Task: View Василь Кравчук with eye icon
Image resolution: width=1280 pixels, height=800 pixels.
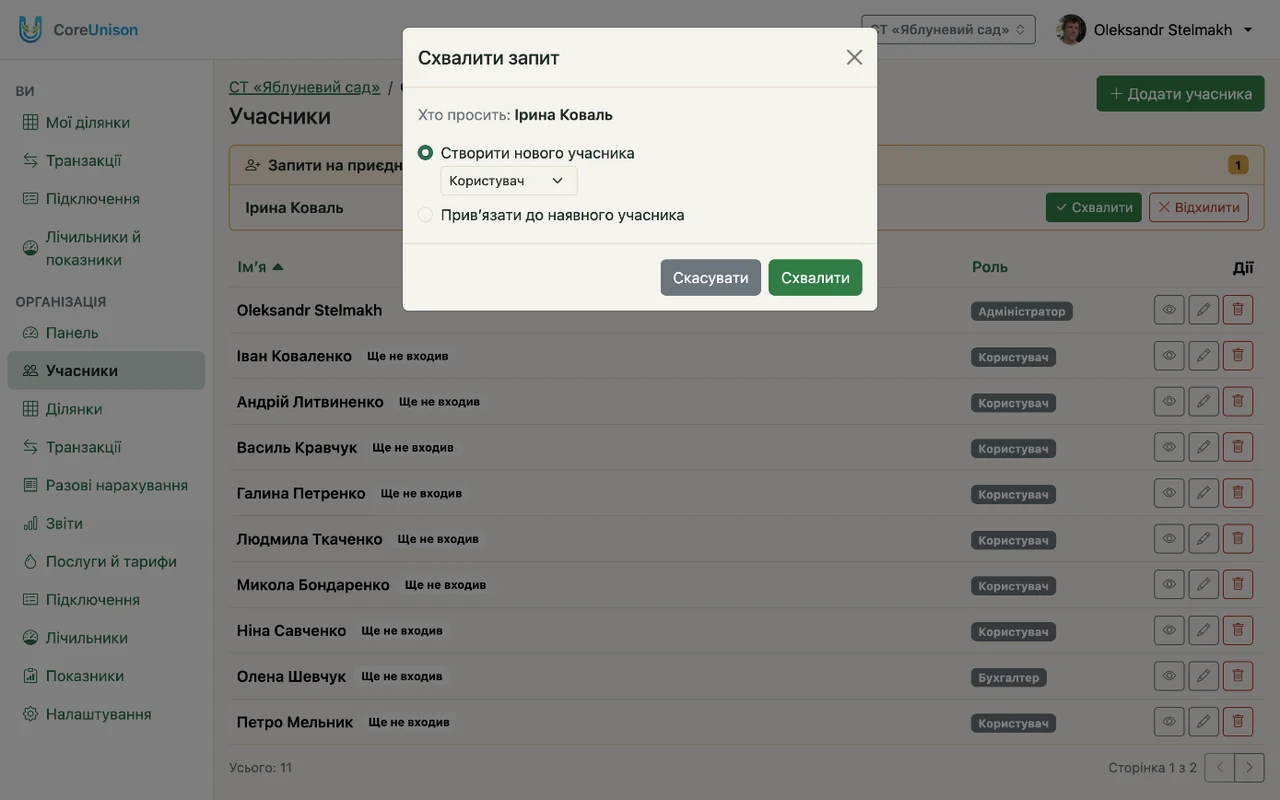Action: tap(1169, 447)
